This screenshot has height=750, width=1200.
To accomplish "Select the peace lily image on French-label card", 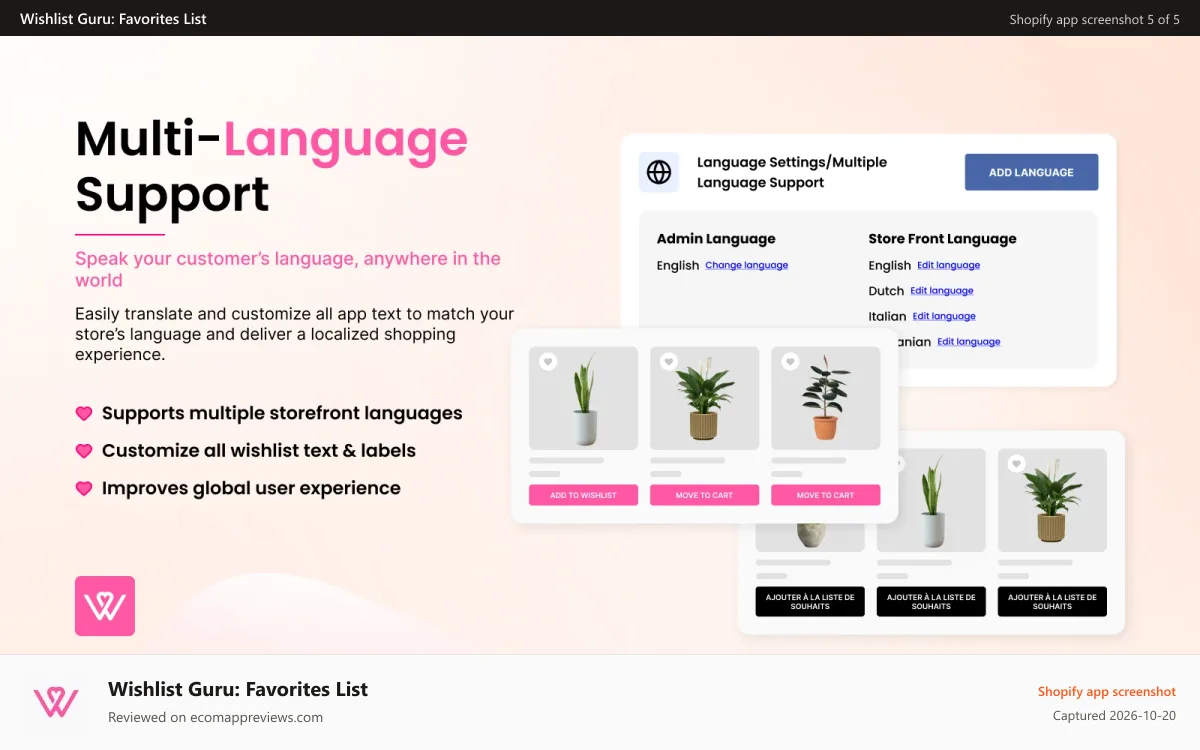I will point(1052,501).
